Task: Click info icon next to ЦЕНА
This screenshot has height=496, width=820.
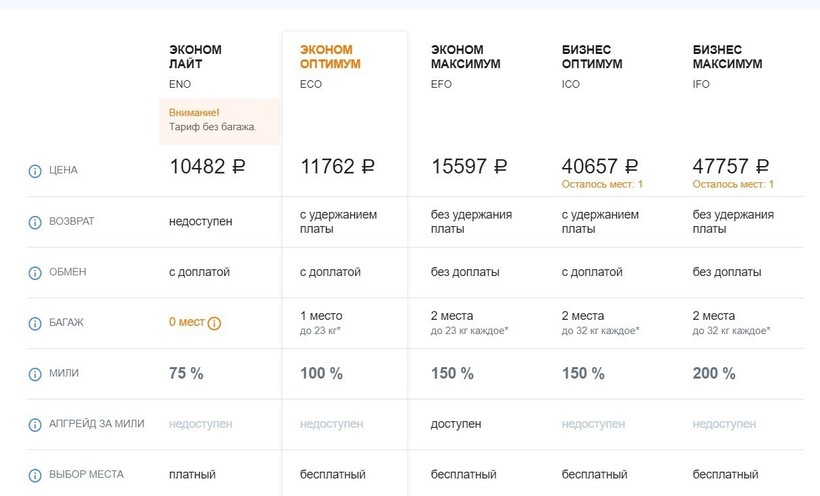Action: 35,170
